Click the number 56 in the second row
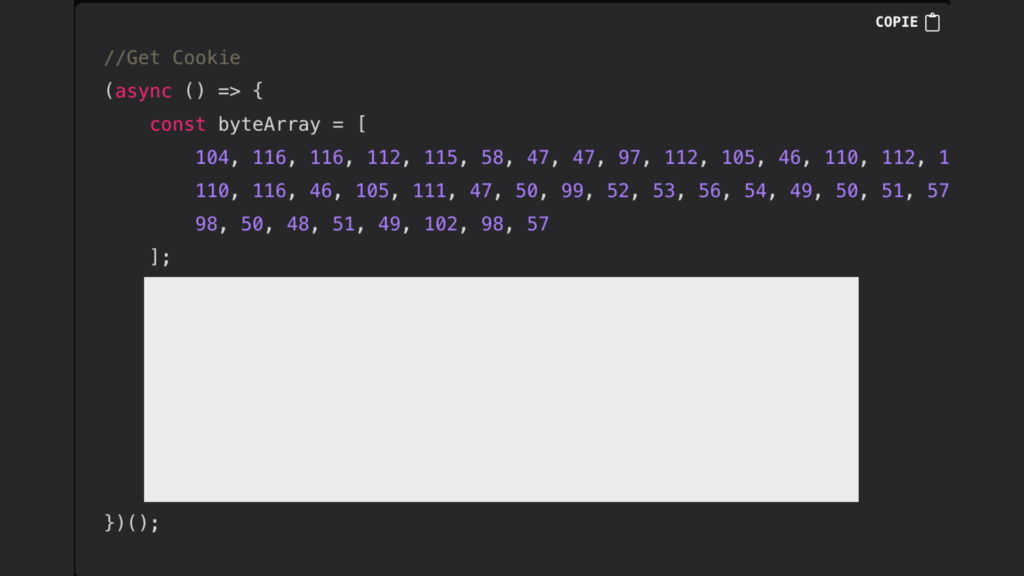The height and width of the screenshot is (576, 1024). 709,191
